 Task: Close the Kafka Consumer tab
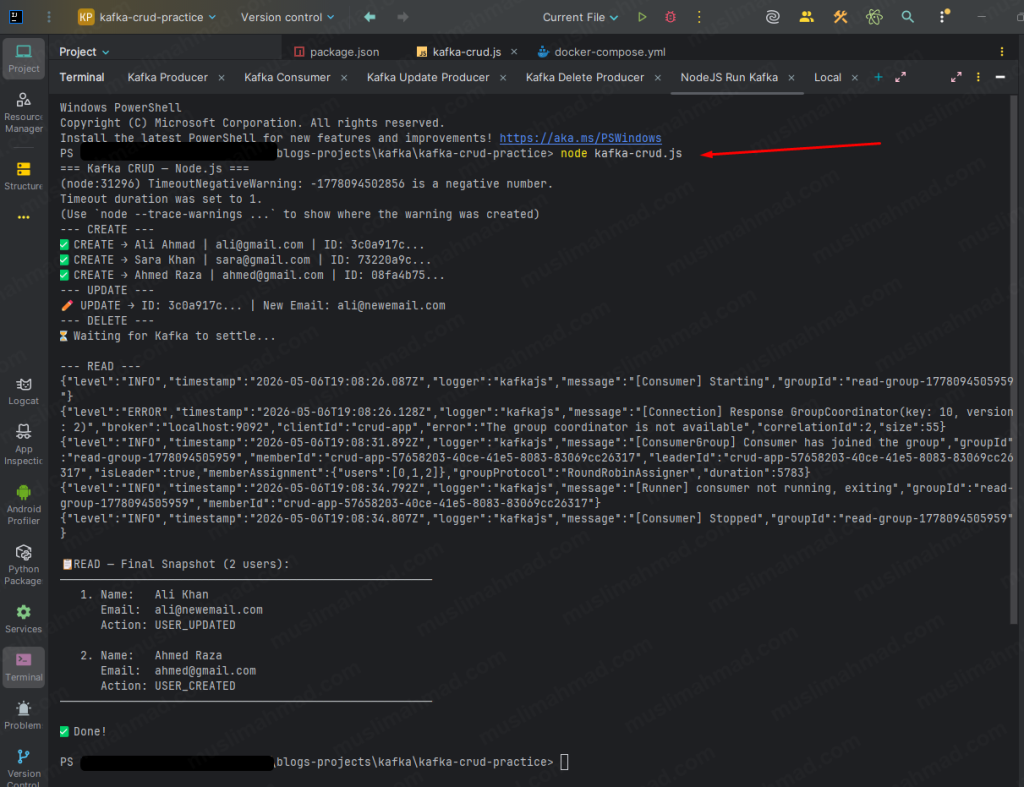344,77
